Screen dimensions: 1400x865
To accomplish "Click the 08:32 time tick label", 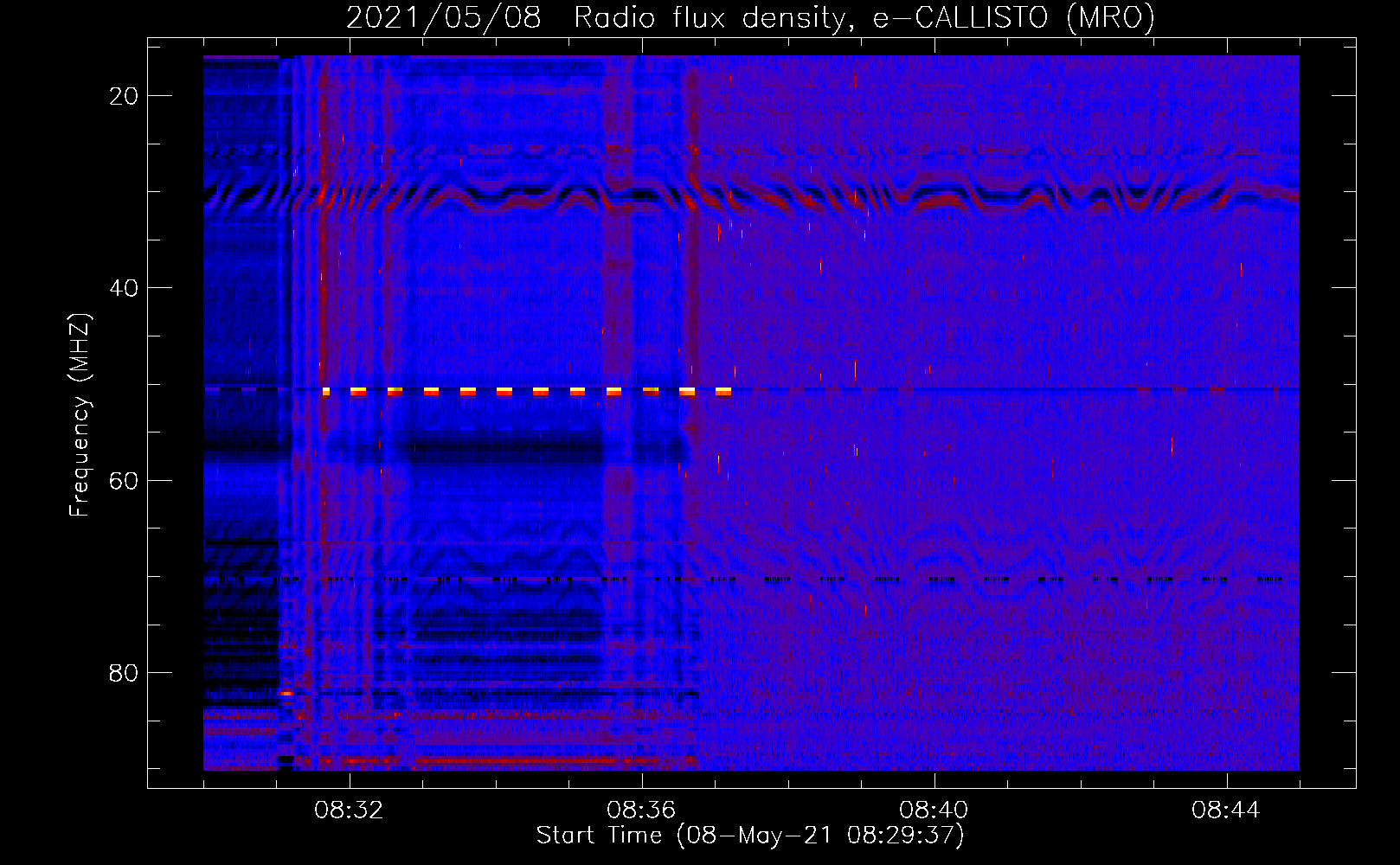I will click(349, 811).
